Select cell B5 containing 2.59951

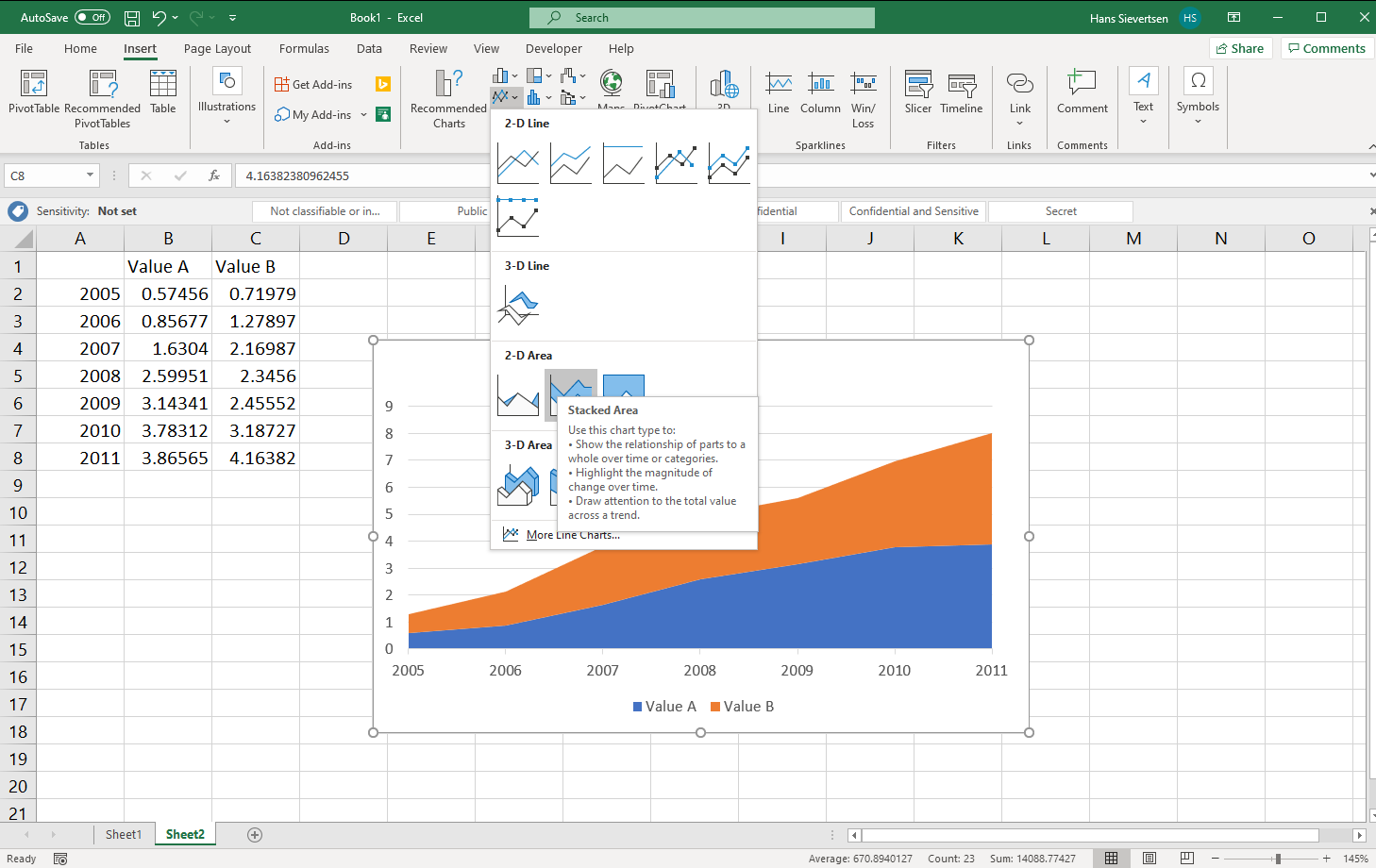click(168, 376)
